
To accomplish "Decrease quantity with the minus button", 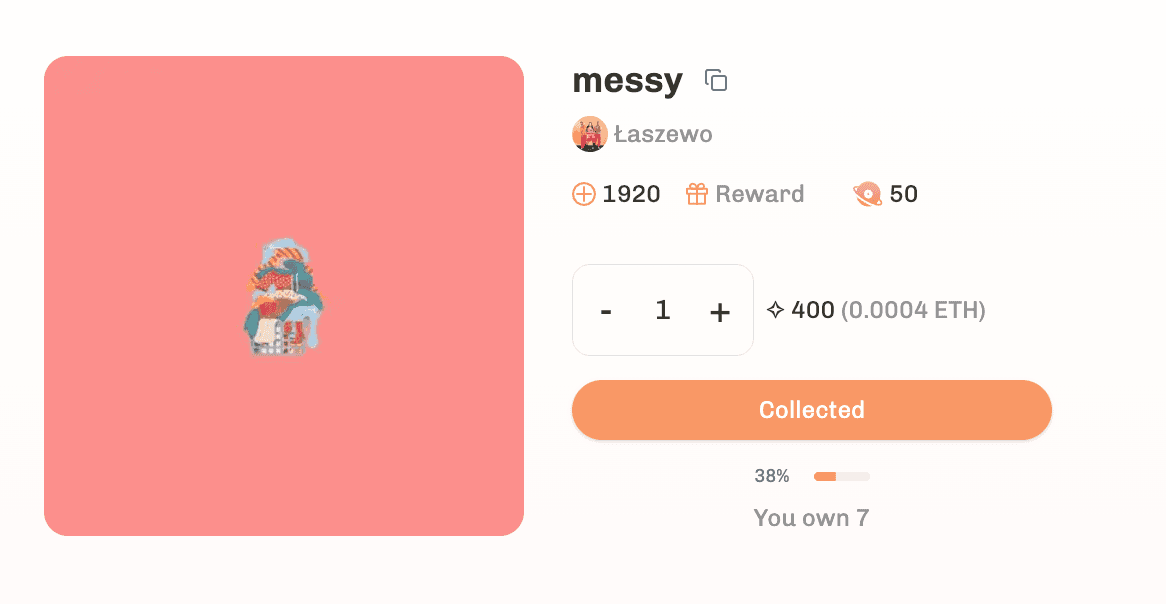I will point(606,311).
